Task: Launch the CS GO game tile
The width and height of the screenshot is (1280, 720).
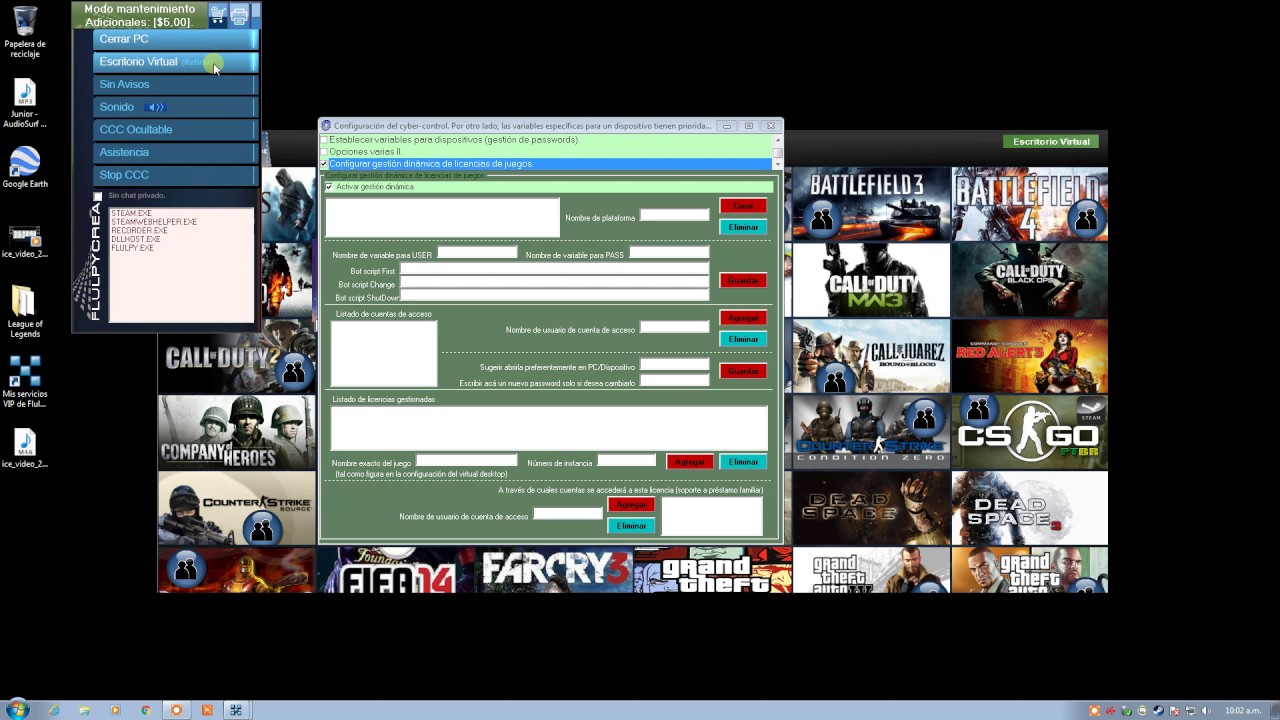Action: click(x=1030, y=432)
